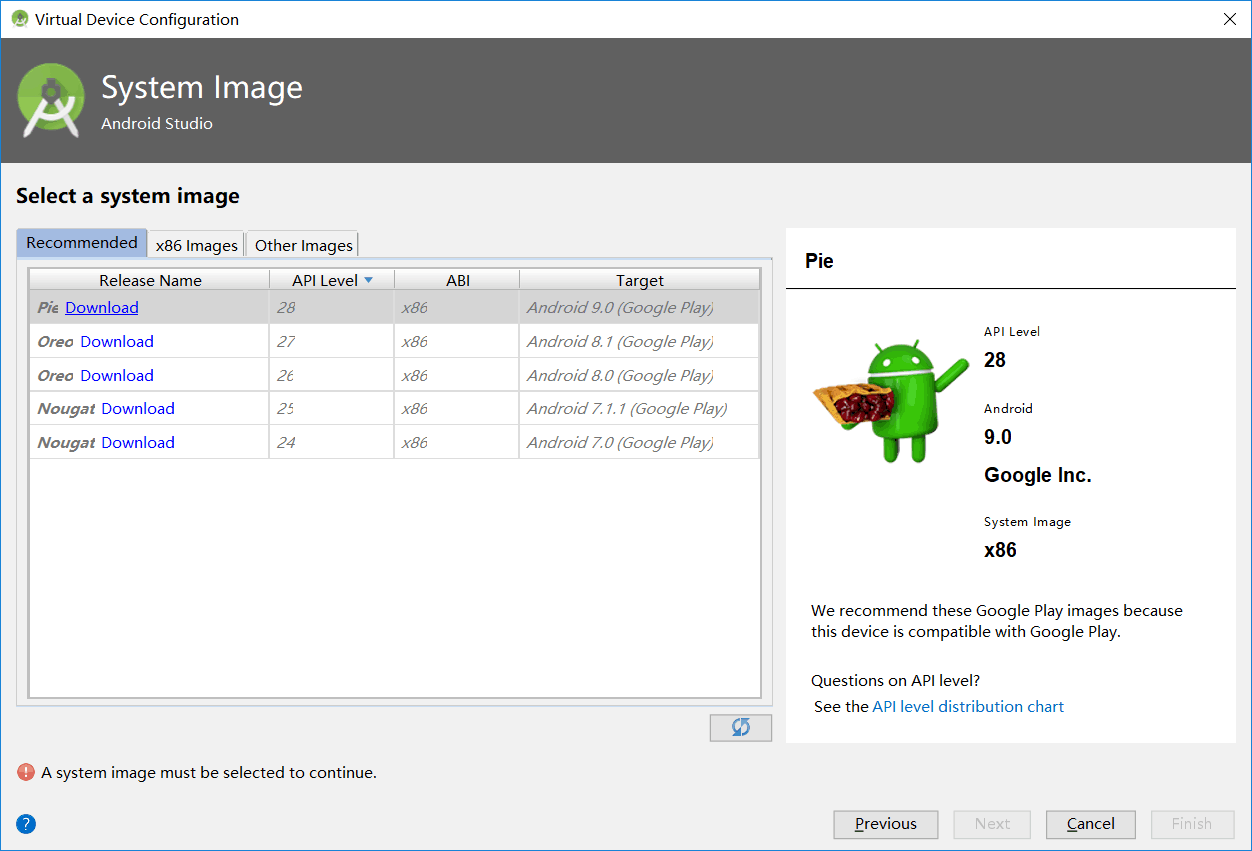Select the Android 7.0 (Google Play) target cell

point(640,442)
